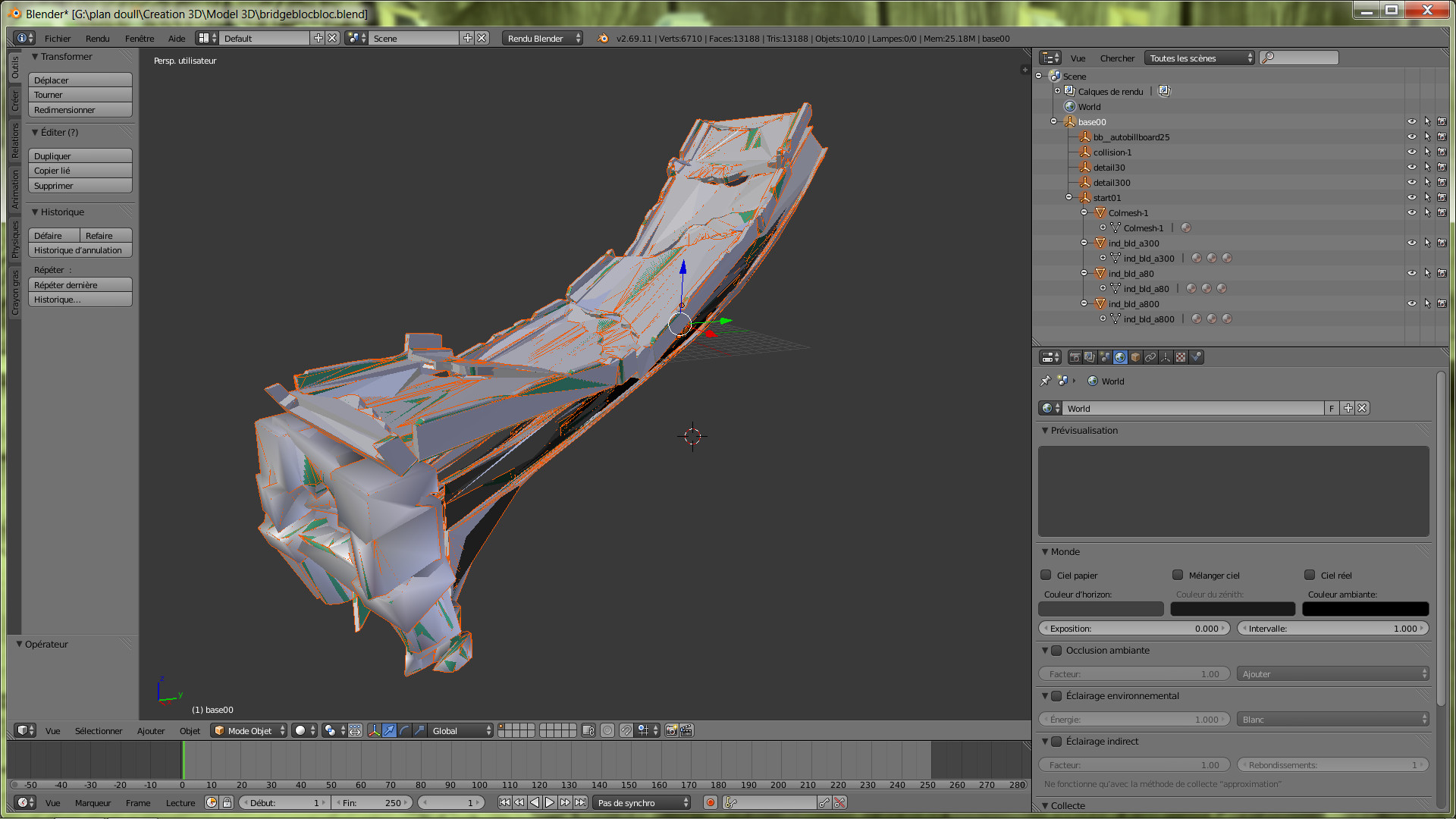Toggle visibility of collision-1 object

[x=1412, y=152]
